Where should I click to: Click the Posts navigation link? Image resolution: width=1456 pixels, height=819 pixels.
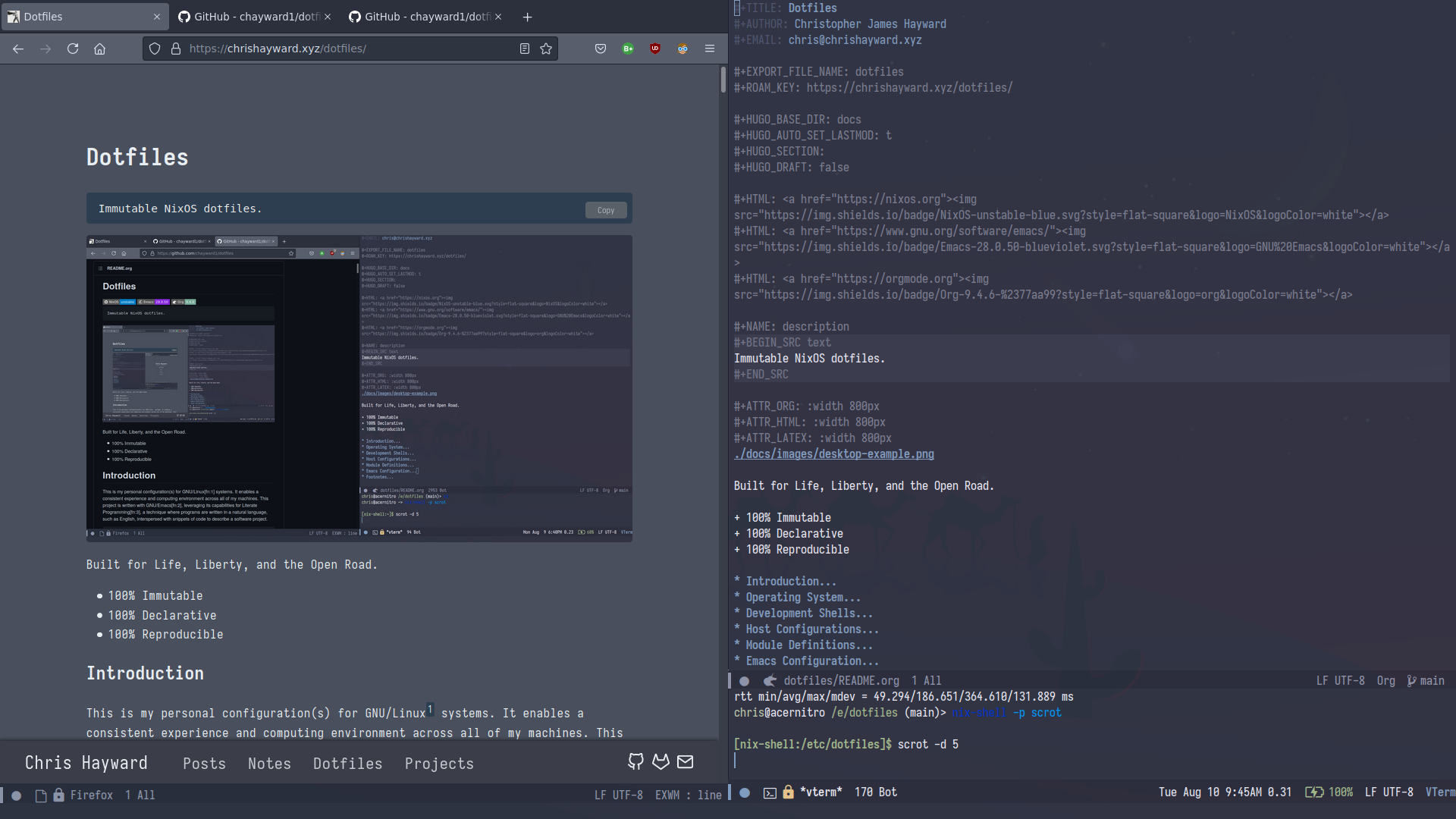click(x=204, y=763)
